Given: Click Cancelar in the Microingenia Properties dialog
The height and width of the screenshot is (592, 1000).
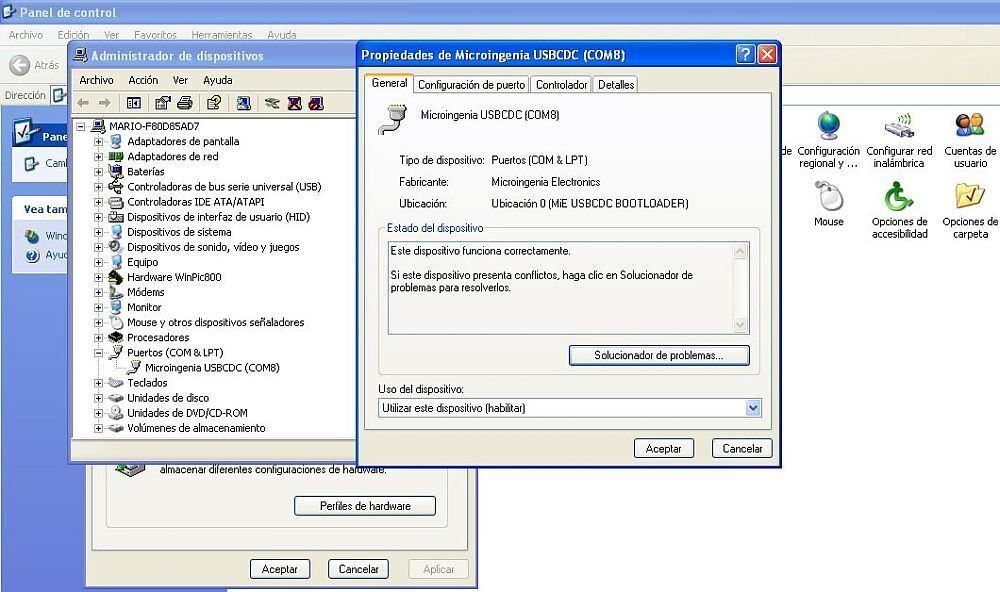Looking at the screenshot, I should click(x=742, y=448).
